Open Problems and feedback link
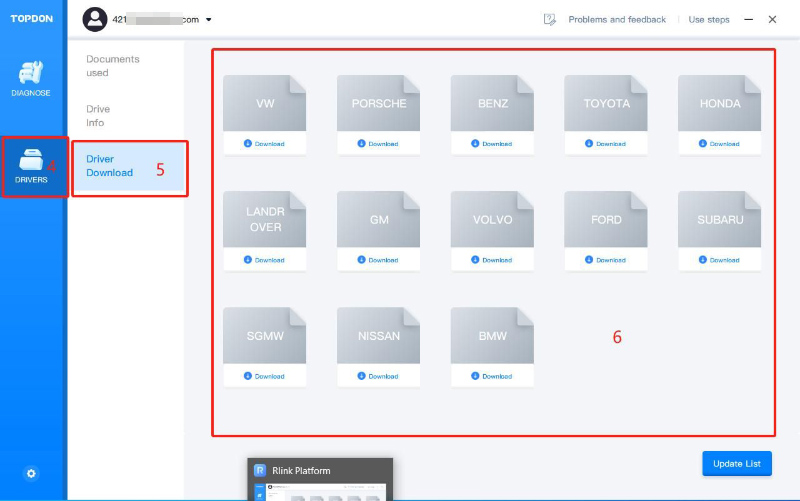Viewport: 800px width, 501px height. (x=616, y=19)
